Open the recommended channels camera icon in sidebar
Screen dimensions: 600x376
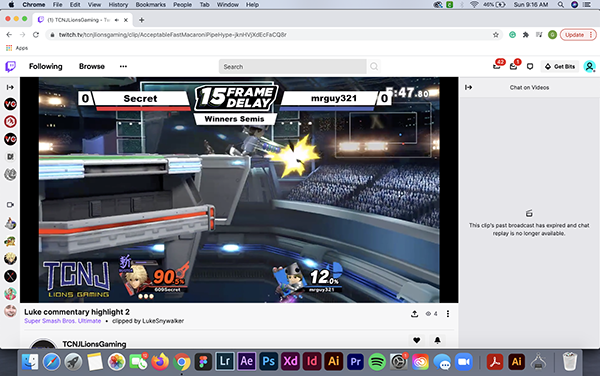(x=10, y=205)
